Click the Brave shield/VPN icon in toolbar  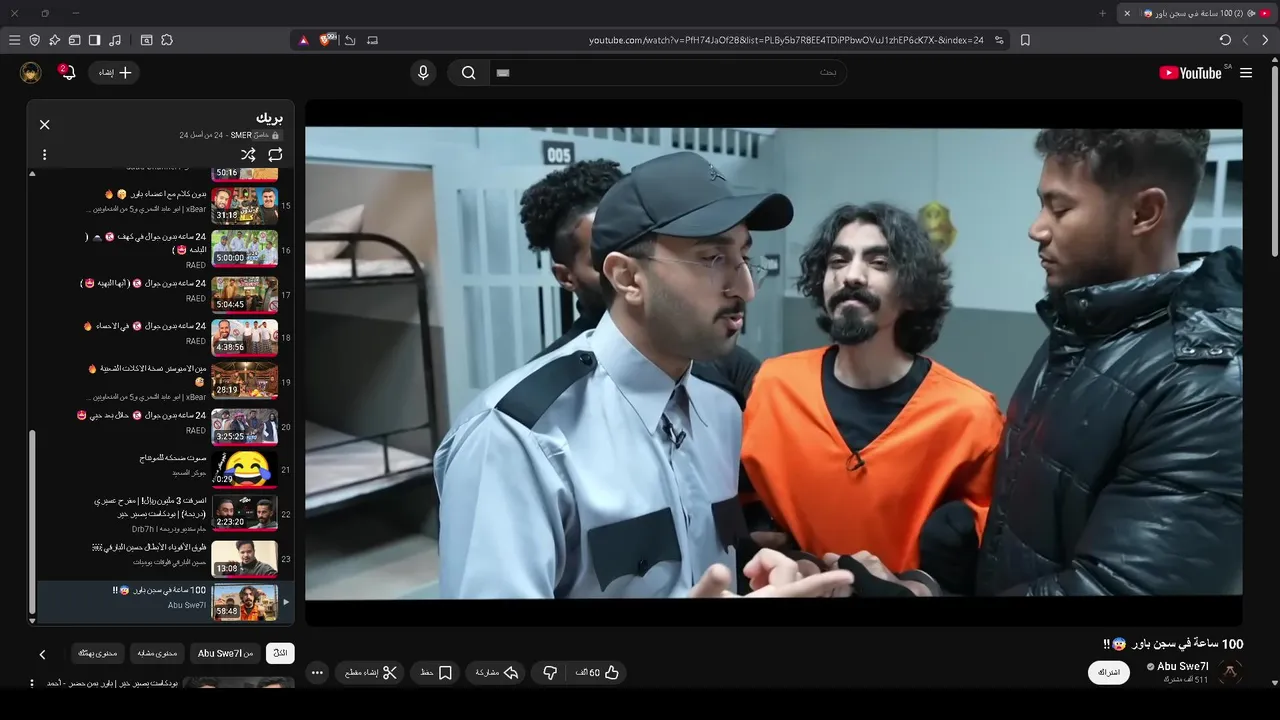[x=35, y=40]
